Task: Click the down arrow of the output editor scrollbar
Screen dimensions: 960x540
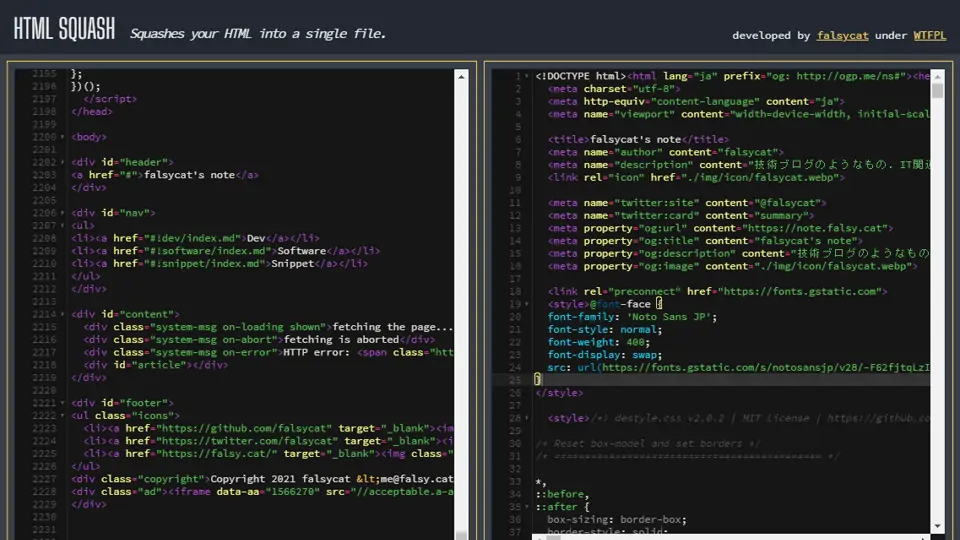Action: click(x=937, y=526)
